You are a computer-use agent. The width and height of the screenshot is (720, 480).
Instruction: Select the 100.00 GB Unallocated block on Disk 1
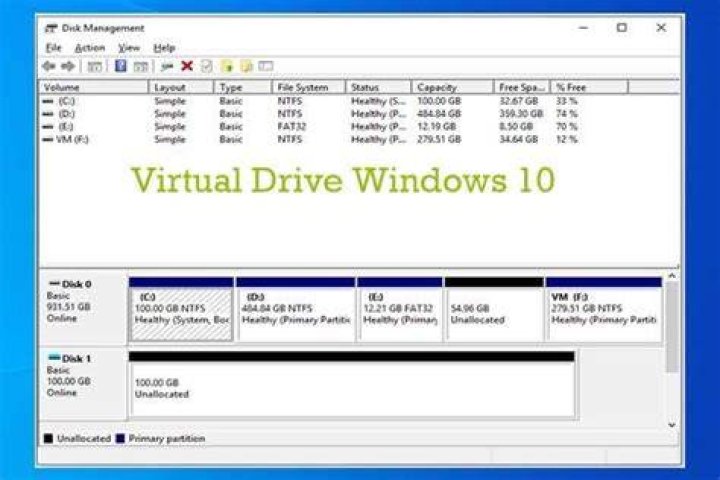(x=352, y=385)
